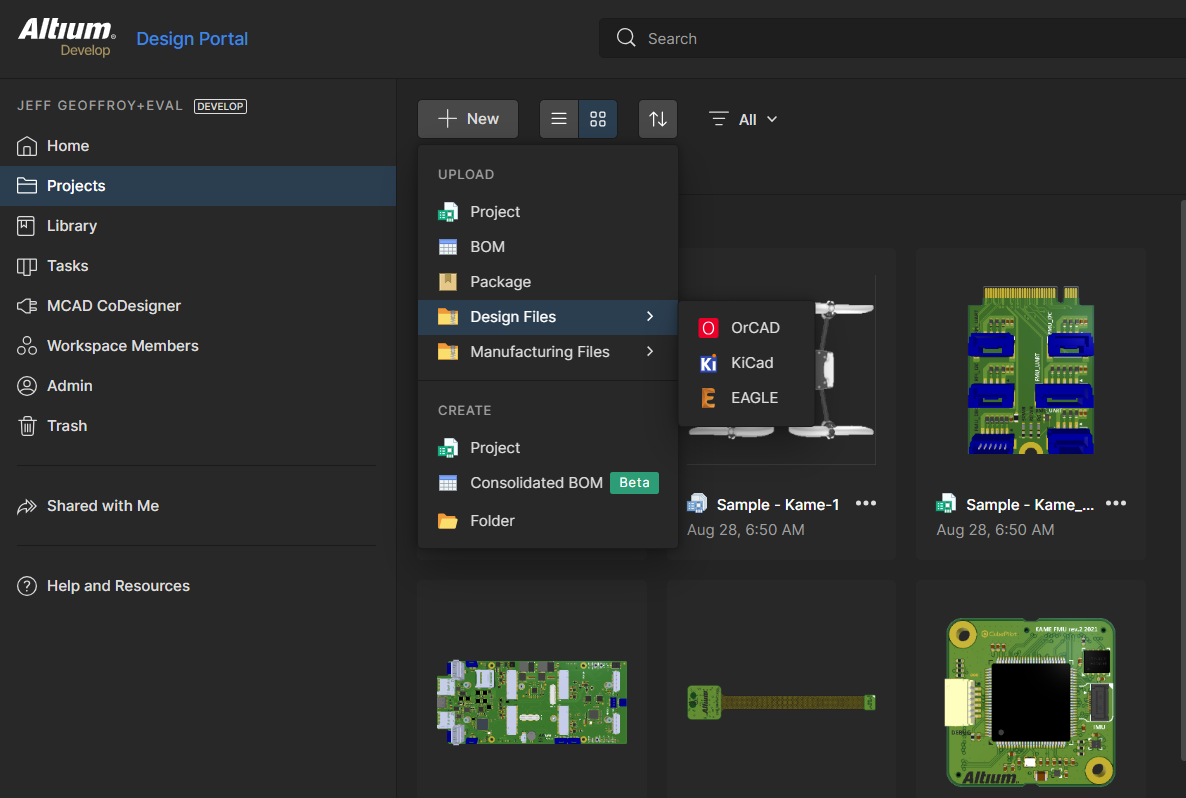
Task: Open MCAD CoDesigner page
Action: [113, 306]
